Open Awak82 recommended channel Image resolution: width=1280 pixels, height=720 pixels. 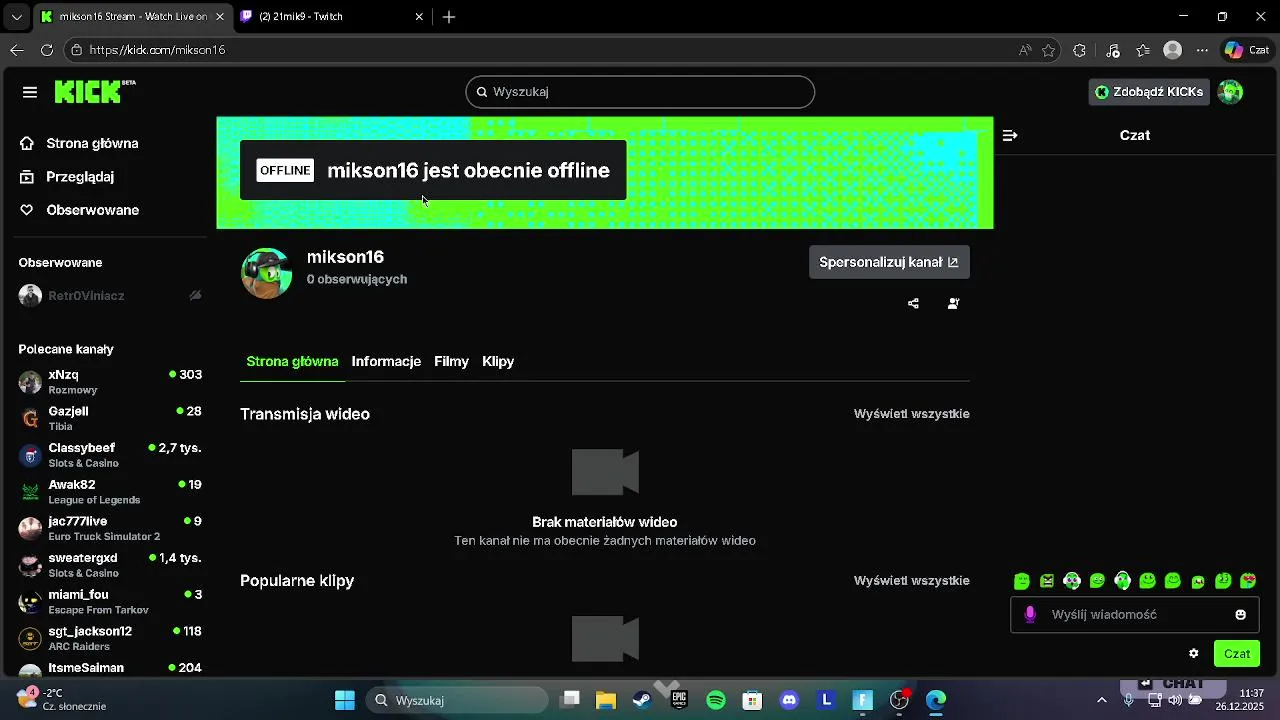pyautogui.click(x=110, y=492)
